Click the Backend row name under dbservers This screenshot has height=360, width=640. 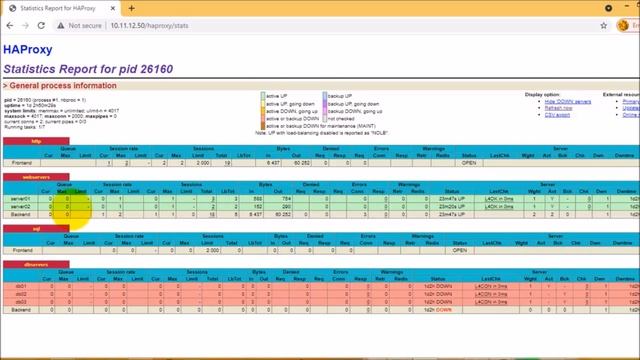coord(21,310)
